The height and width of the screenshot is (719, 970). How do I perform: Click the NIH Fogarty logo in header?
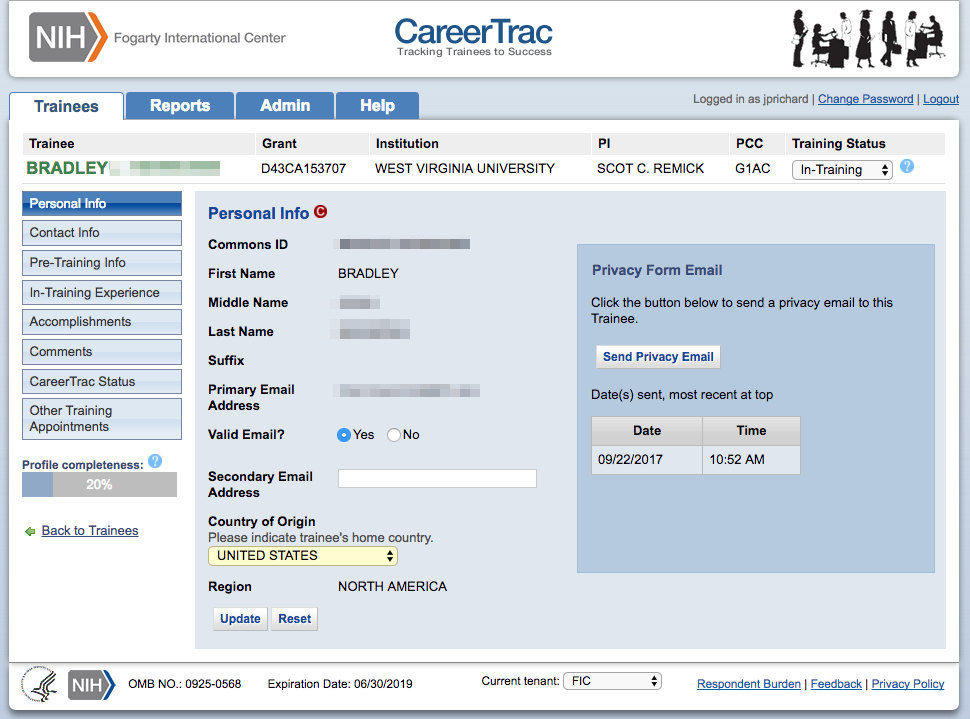(x=157, y=37)
